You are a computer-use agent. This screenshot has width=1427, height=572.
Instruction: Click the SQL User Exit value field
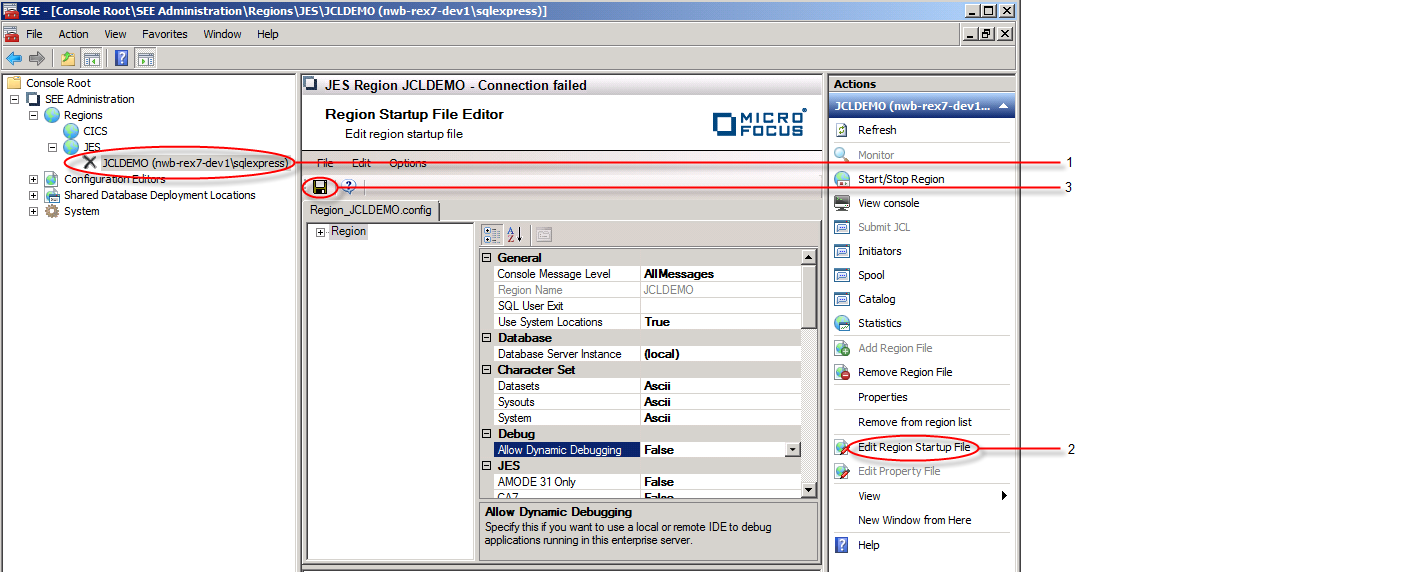tap(720, 306)
